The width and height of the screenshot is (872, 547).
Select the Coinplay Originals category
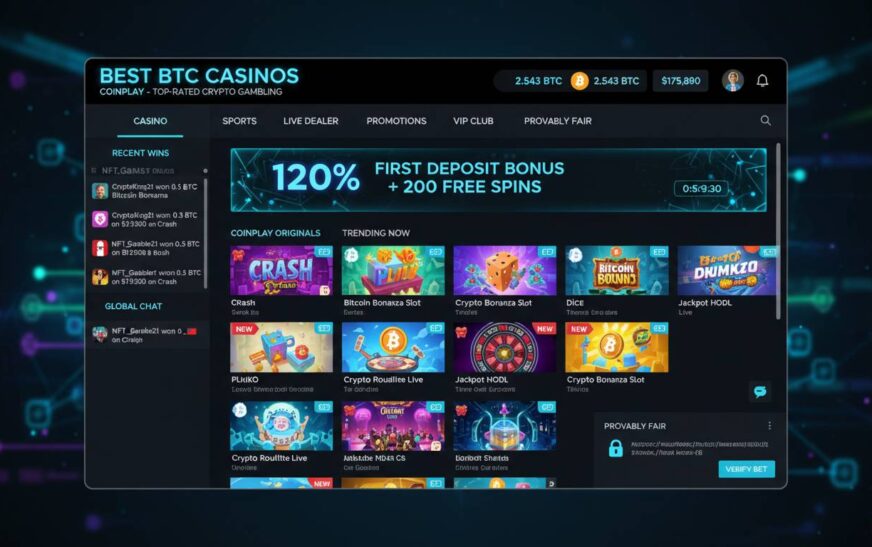tap(275, 233)
